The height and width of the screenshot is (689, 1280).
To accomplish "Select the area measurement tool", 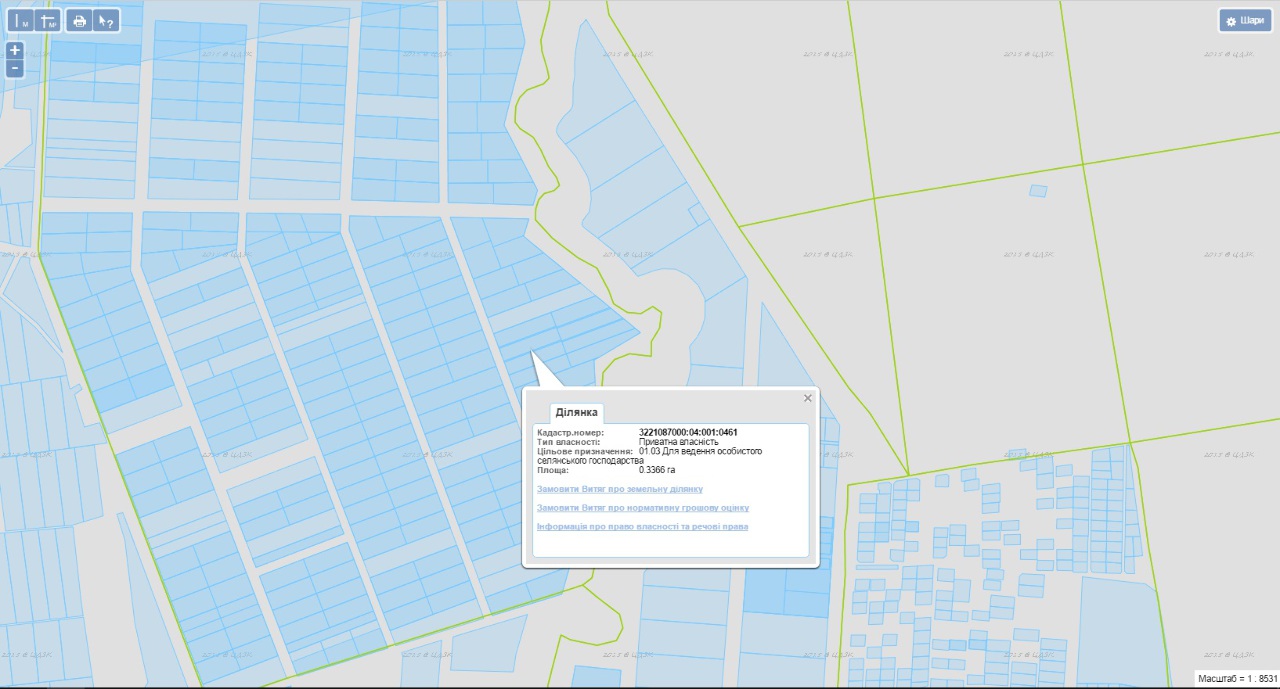I will pyautogui.click(x=47, y=20).
